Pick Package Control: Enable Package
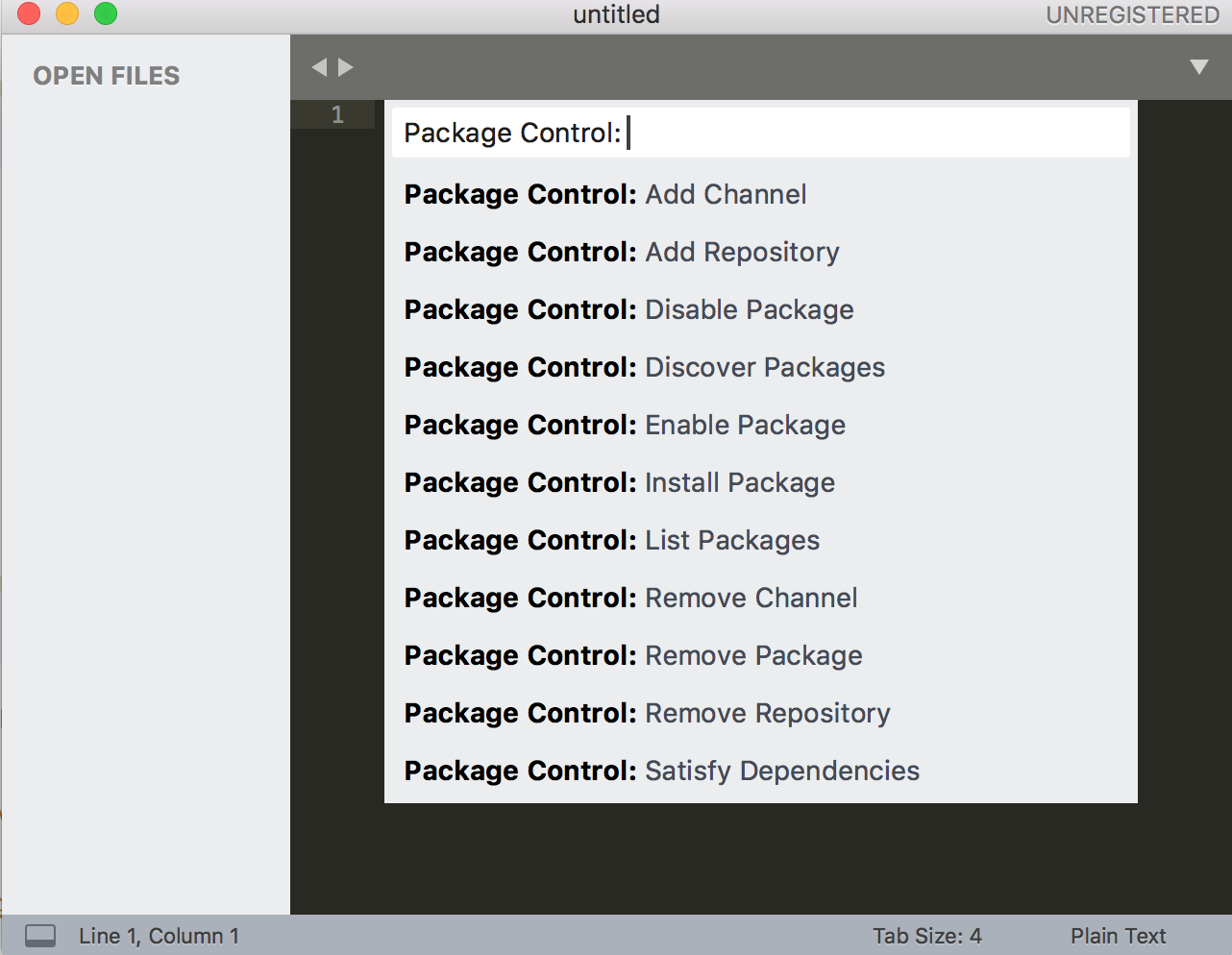The height and width of the screenshot is (955, 1232). point(760,425)
